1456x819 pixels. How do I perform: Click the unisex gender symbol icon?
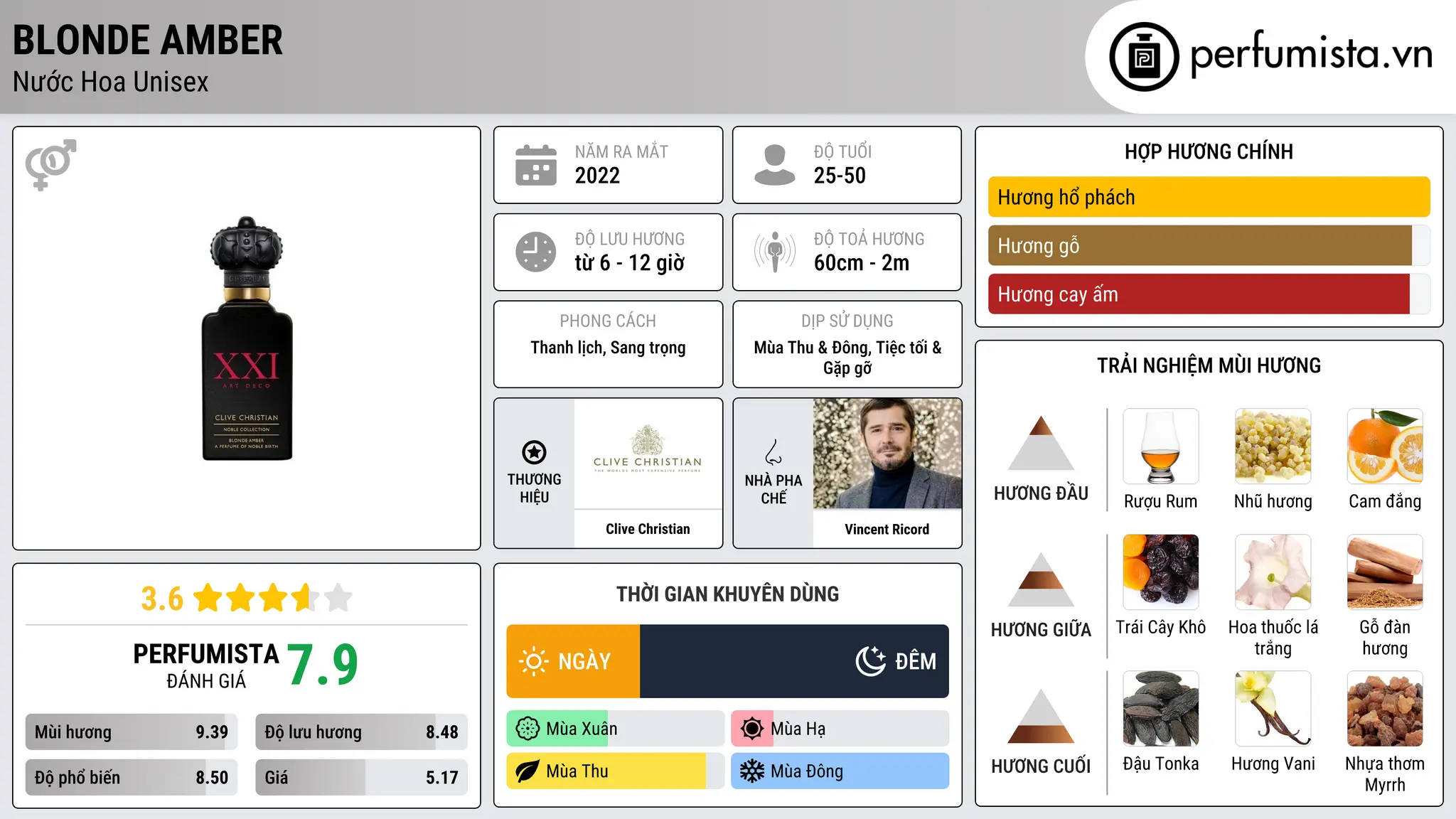pos(50,164)
